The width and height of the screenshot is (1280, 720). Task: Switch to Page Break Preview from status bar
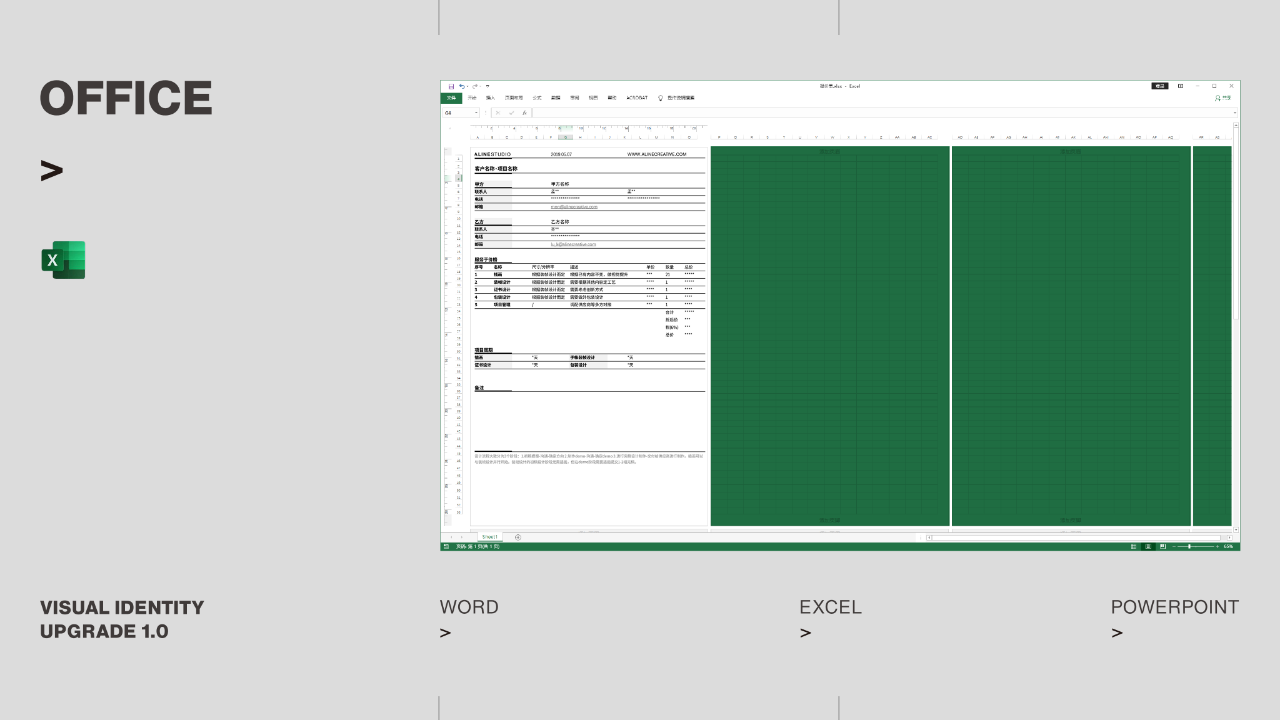pos(1163,547)
